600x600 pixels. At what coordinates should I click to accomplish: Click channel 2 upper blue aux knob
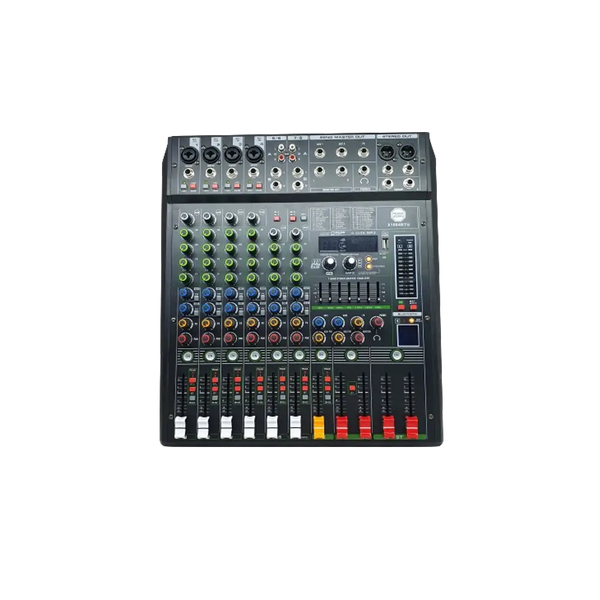click(208, 293)
